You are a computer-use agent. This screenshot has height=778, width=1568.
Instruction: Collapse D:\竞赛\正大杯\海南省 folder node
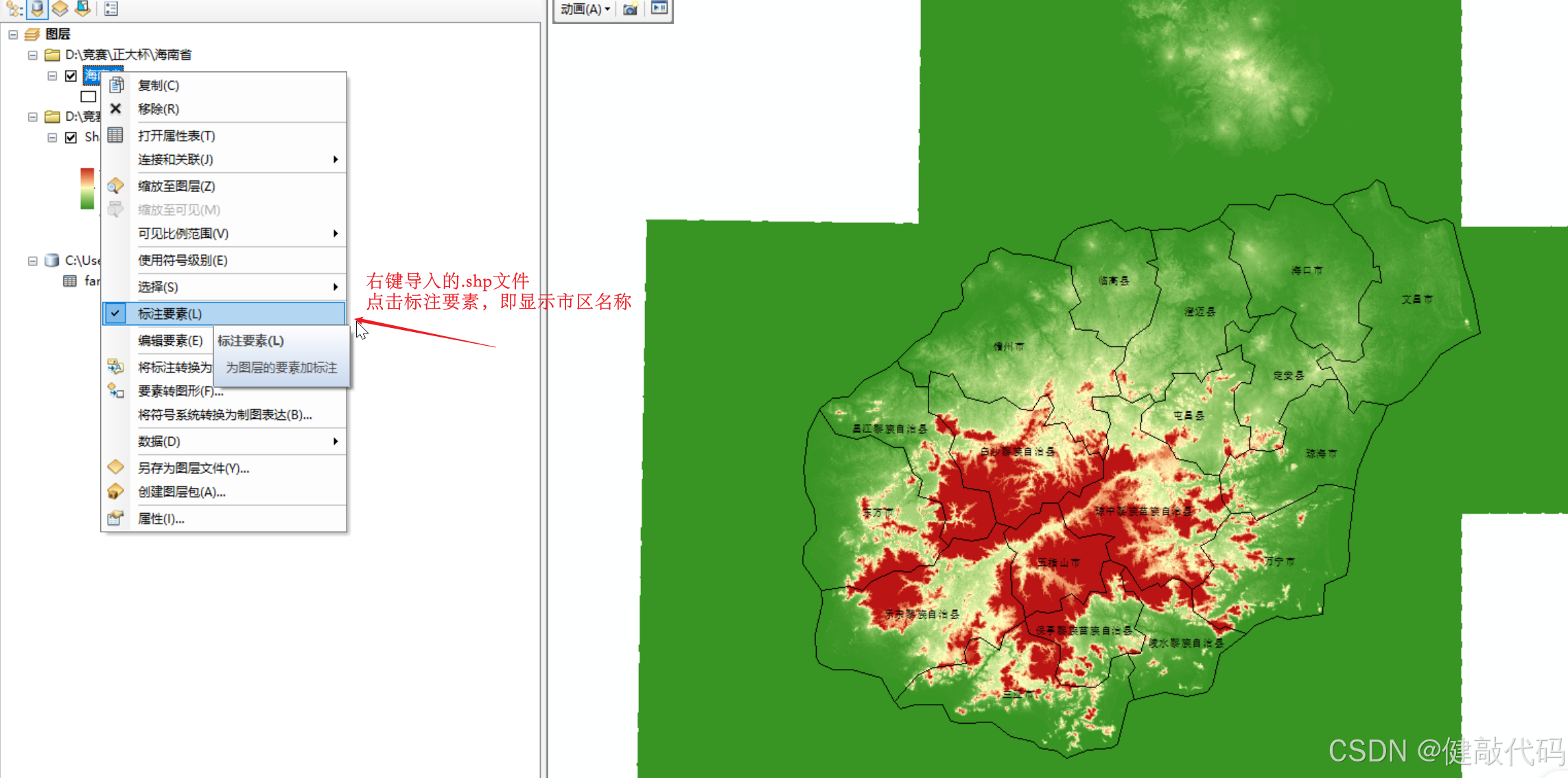tap(32, 55)
